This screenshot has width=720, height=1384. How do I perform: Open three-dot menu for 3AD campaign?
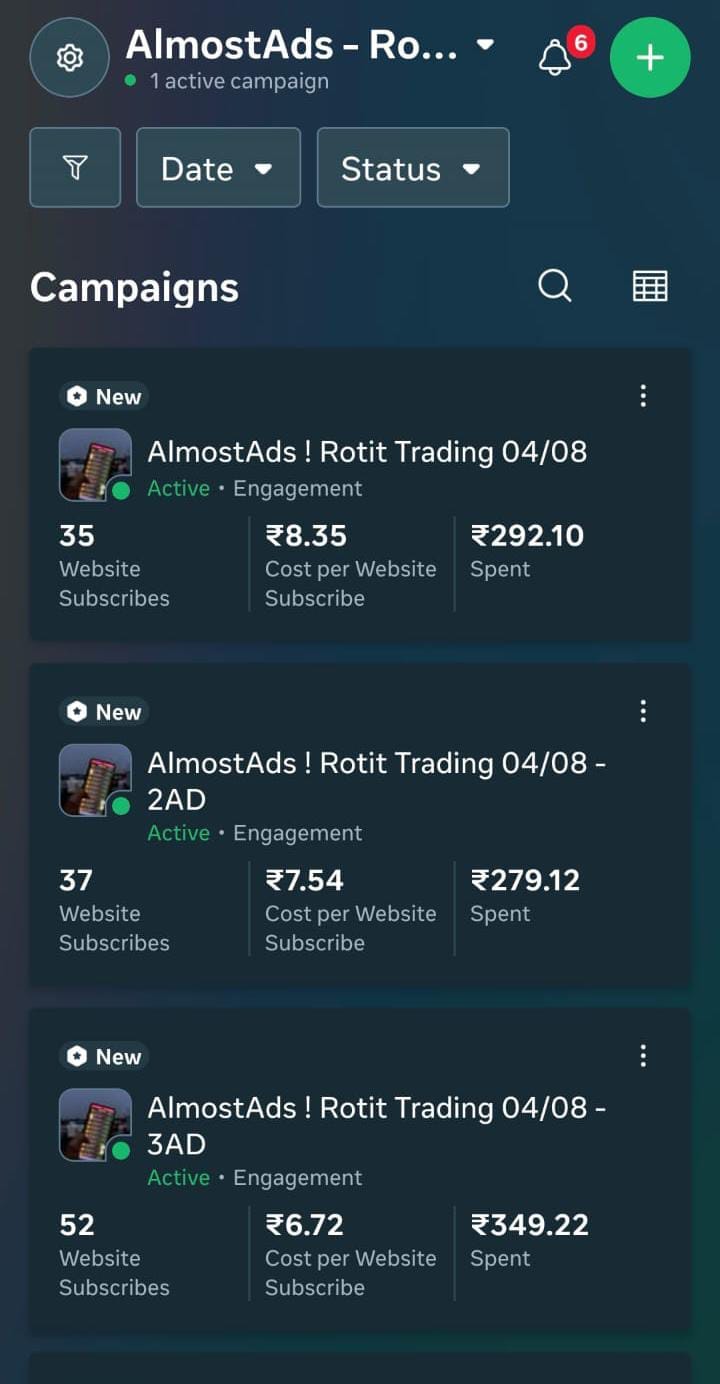click(643, 1056)
